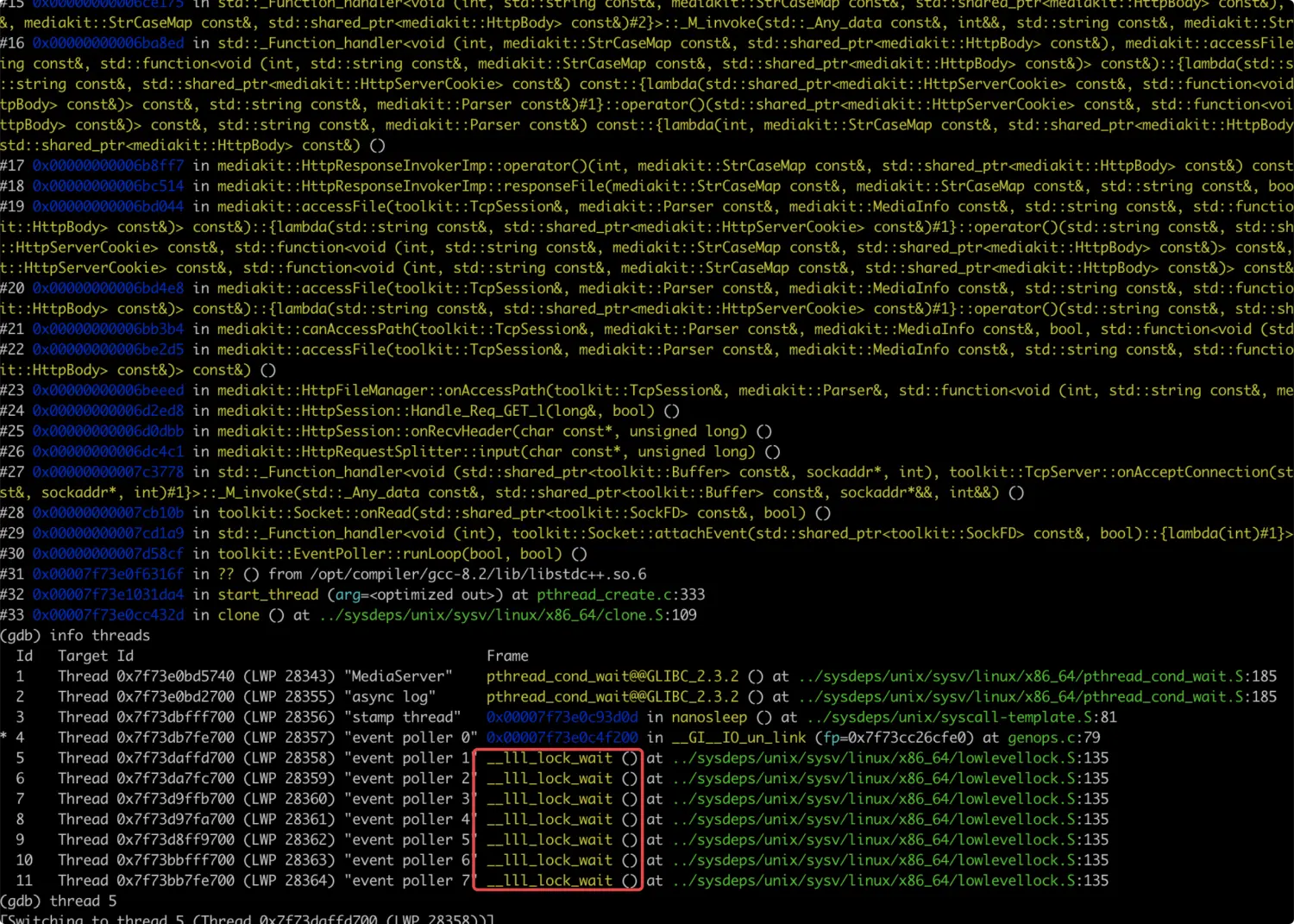This screenshot has height=924, width=1294.
Task: Click '__lll_lock_wait' in the thread 11 row
Action: (x=550, y=880)
